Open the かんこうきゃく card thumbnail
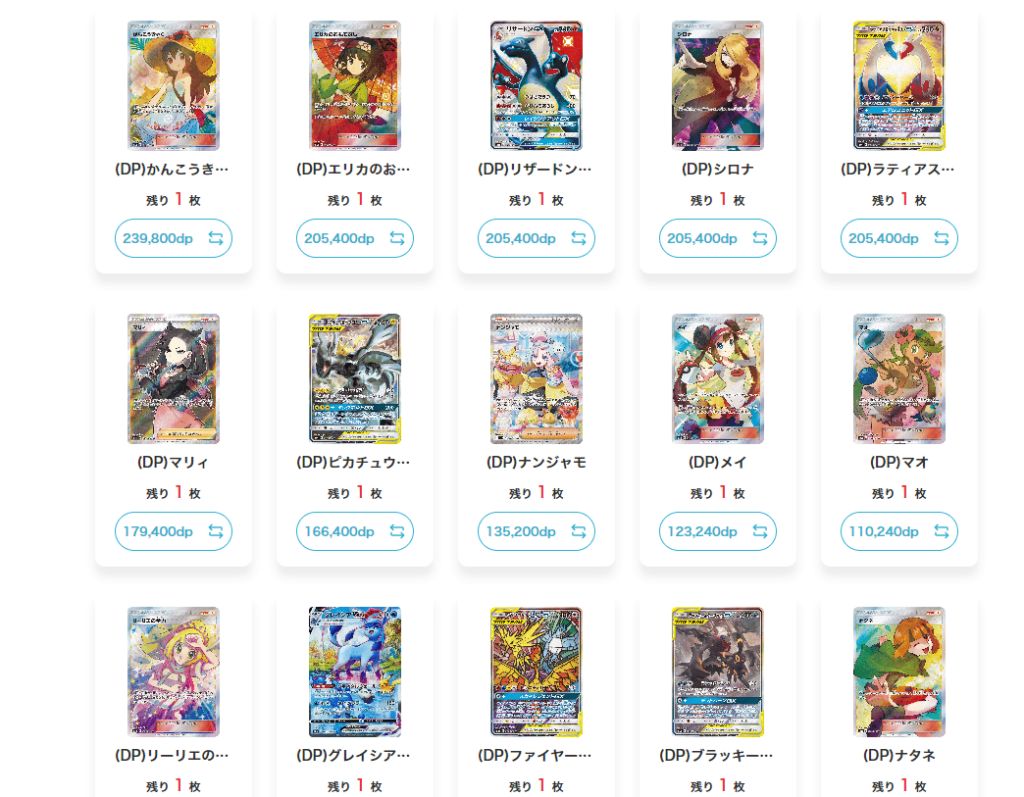This screenshot has width=1024, height=797. pyautogui.click(x=173, y=85)
